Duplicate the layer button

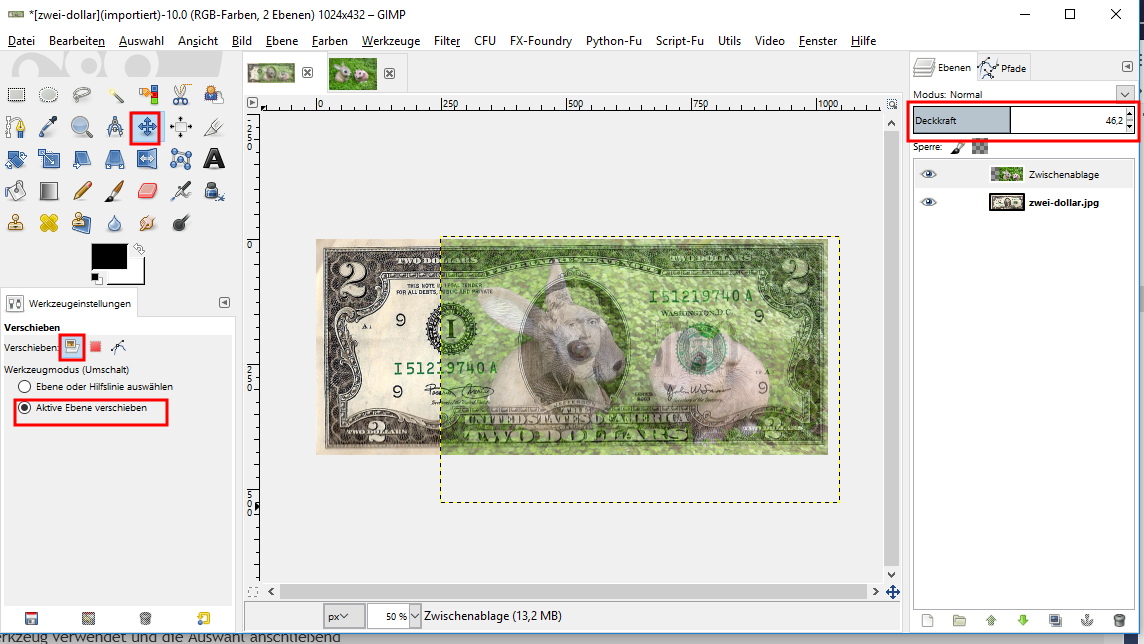pos(1055,621)
